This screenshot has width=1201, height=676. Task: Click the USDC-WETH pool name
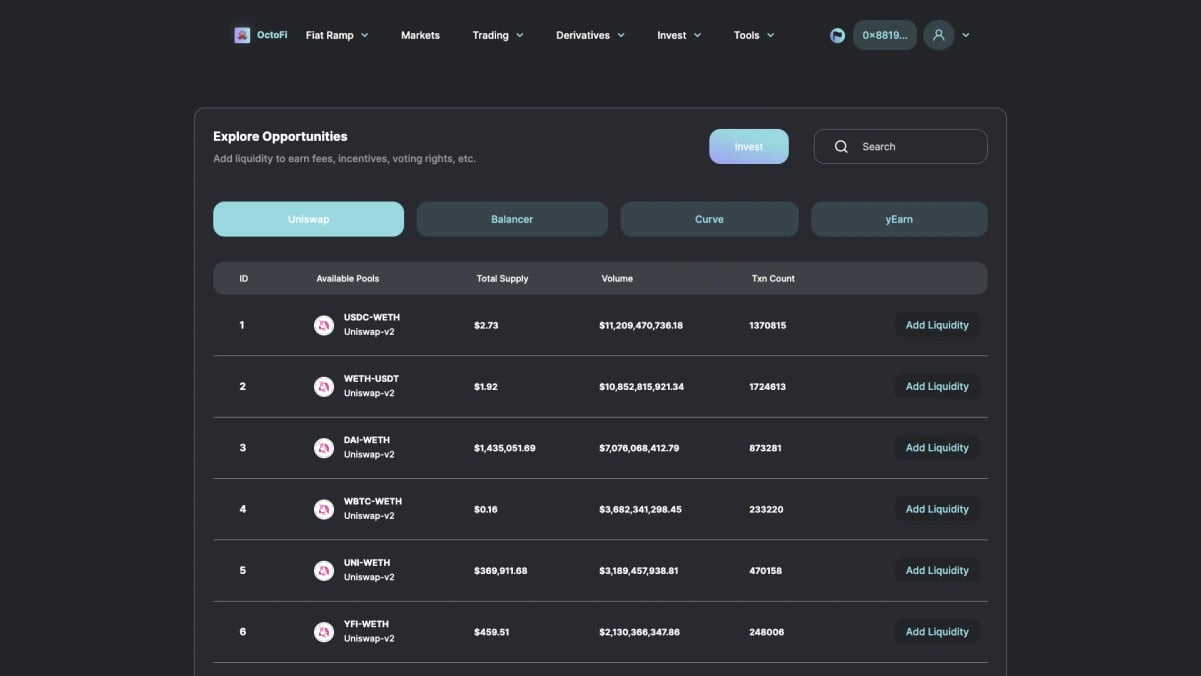point(372,317)
